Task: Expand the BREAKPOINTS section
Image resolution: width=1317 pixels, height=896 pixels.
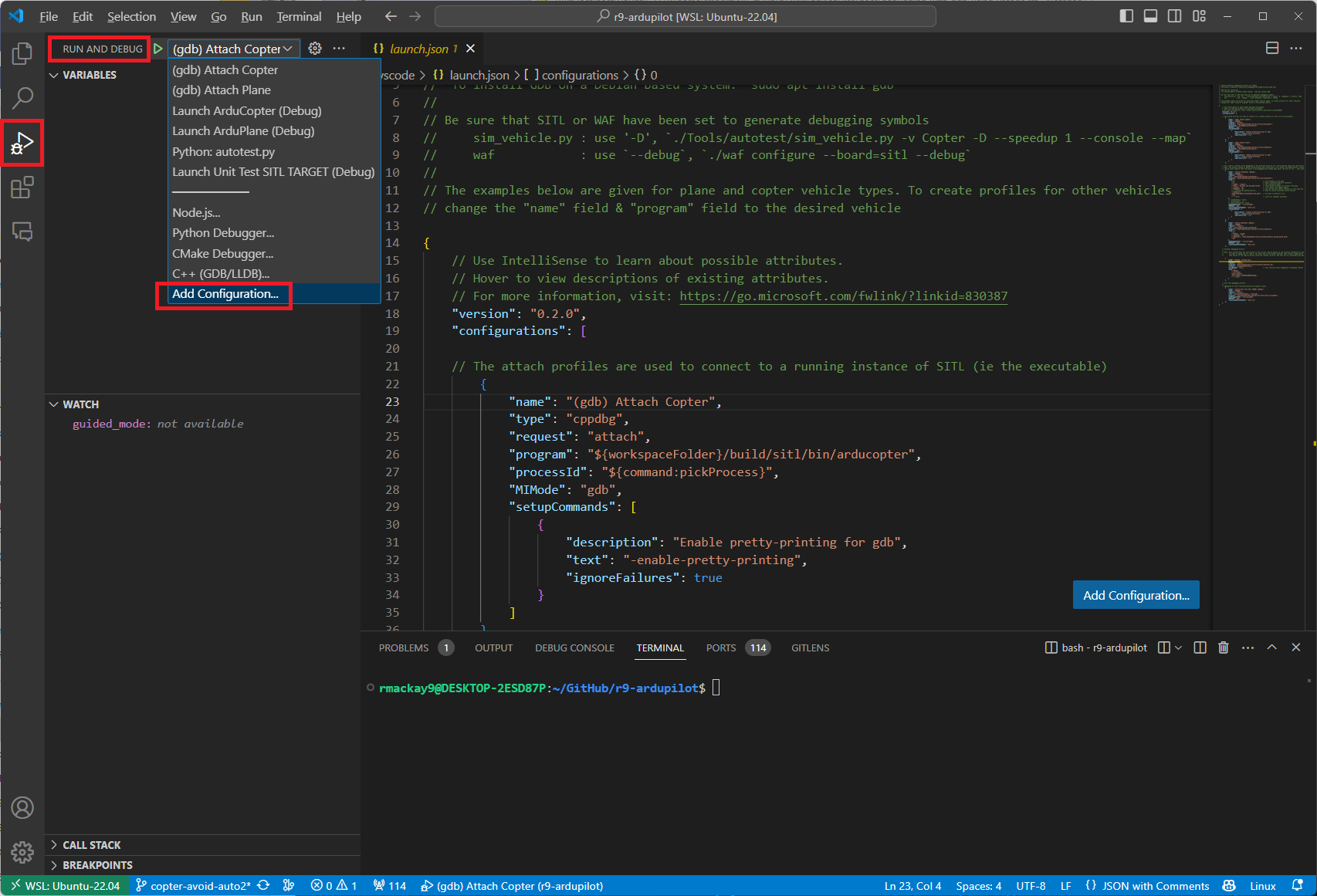Action: pyautogui.click(x=97, y=865)
